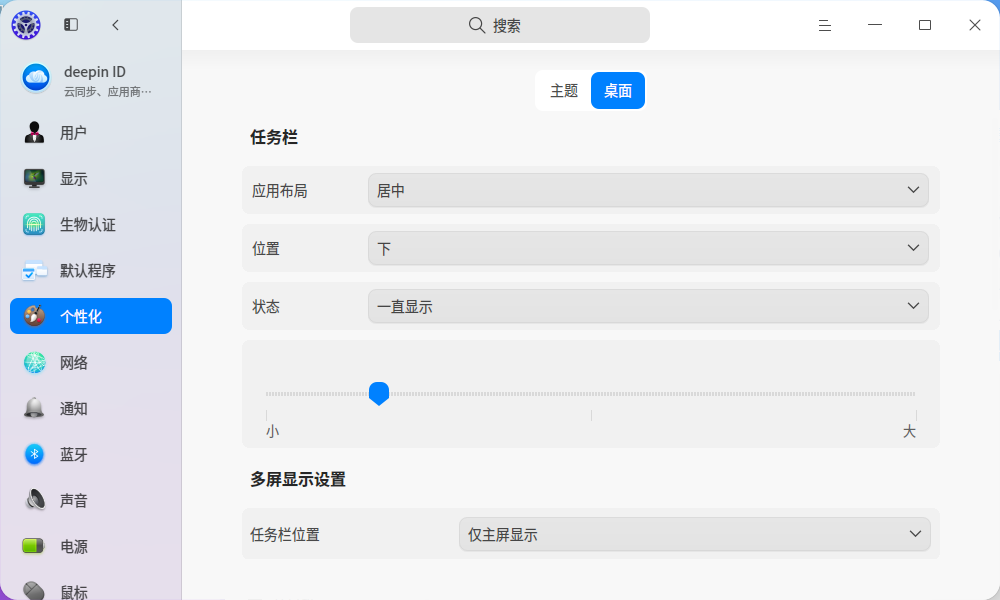Maximize the settings window
The width and height of the screenshot is (1000, 600).
925,25
